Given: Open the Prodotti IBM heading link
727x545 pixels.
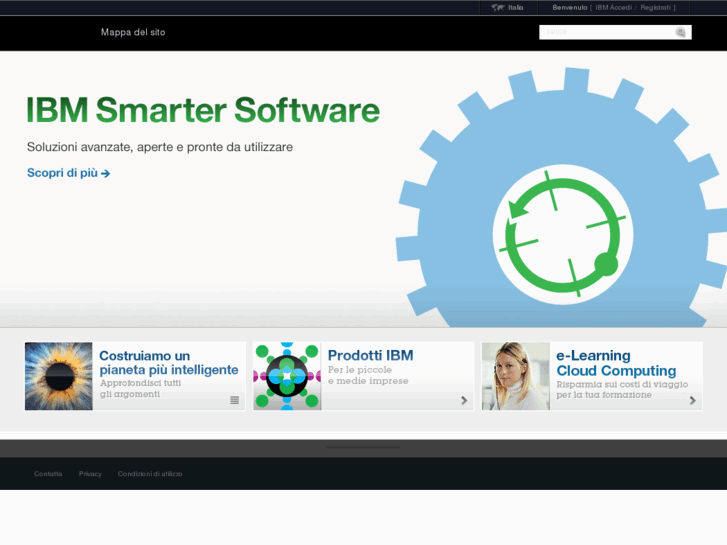Looking at the screenshot, I should coord(370,355).
